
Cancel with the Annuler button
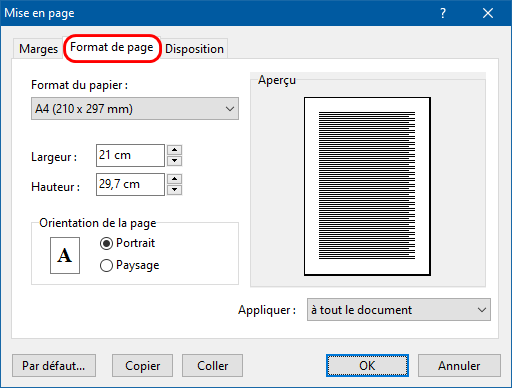[459, 366]
